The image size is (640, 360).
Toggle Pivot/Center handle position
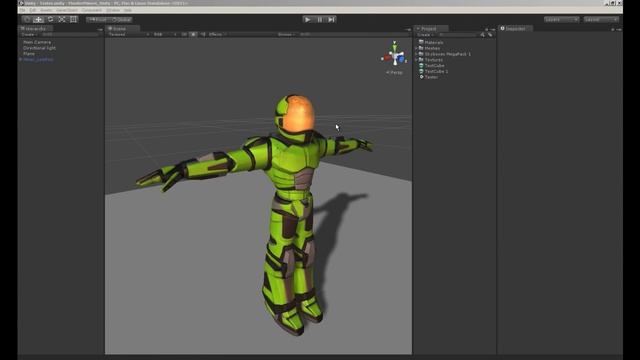click(x=98, y=20)
